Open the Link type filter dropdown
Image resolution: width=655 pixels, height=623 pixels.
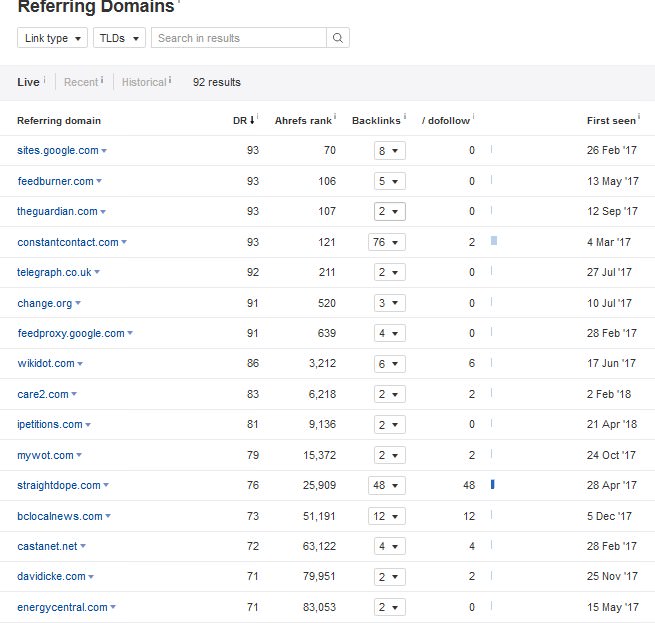tap(52, 38)
